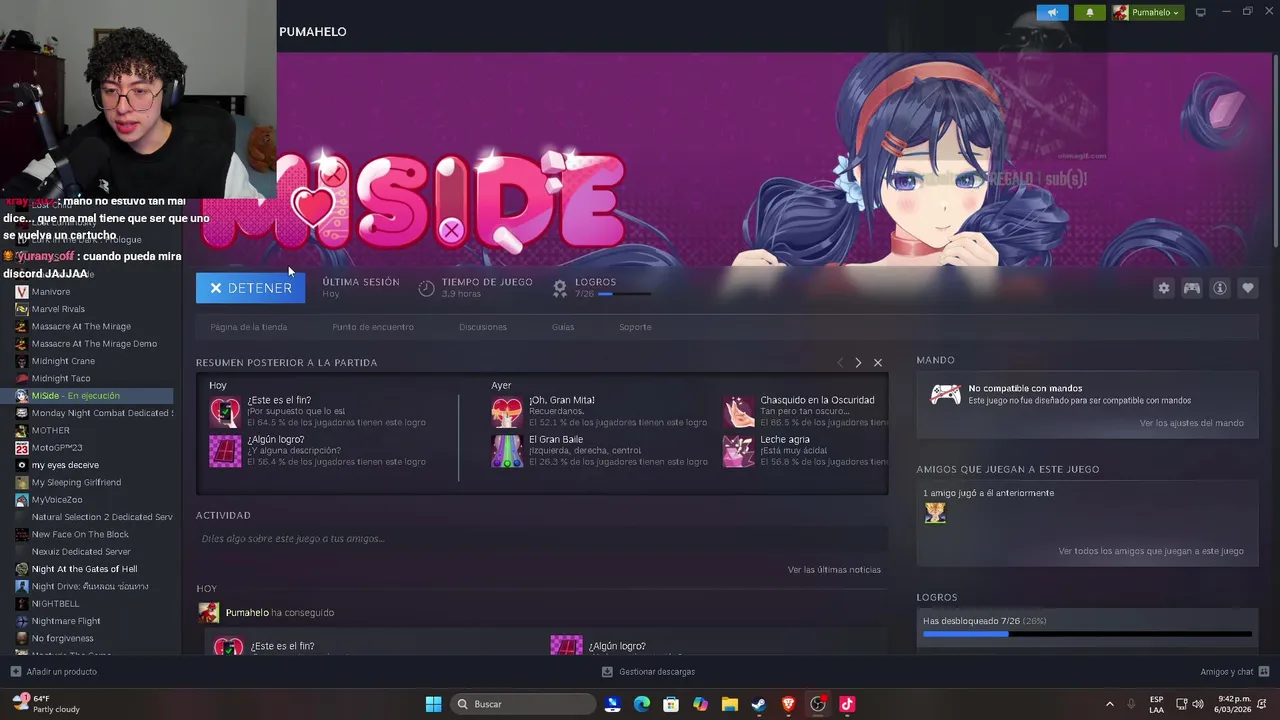
Task: Click the achievements progress bar 7/26
Action: click(x=1087, y=634)
